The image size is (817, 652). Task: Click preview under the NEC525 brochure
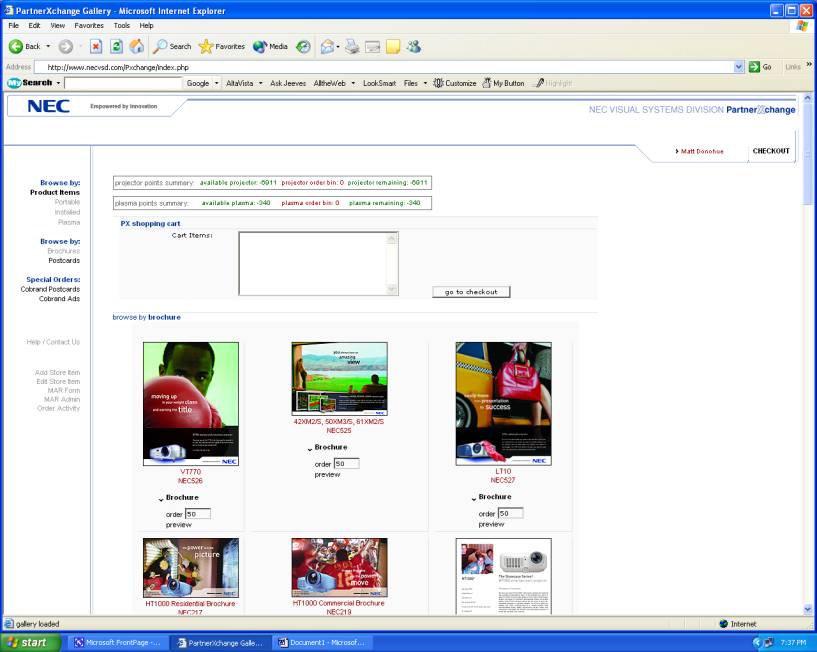[327, 474]
